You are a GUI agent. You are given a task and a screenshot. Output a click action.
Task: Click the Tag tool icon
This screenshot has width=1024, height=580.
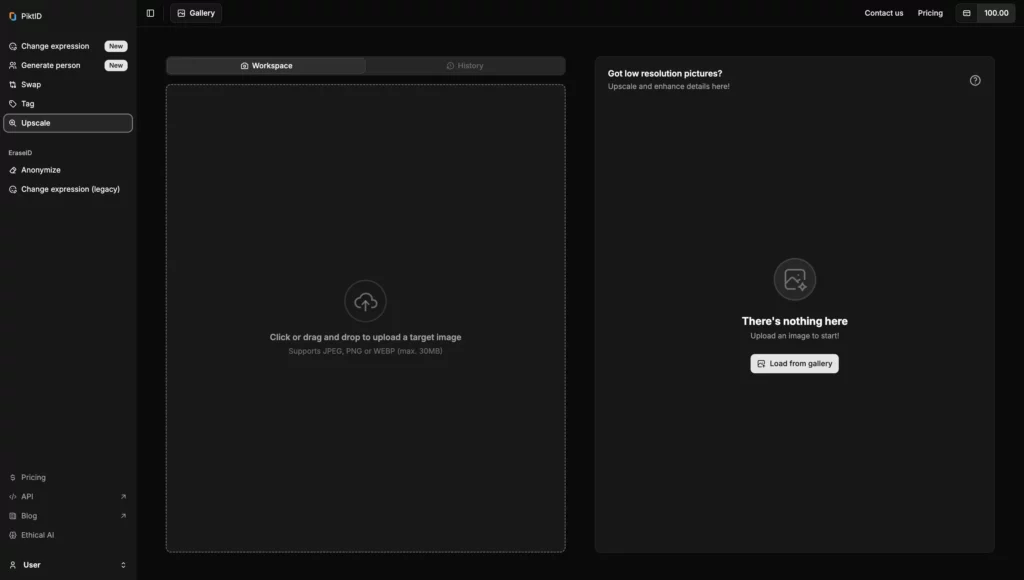click(13, 104)
